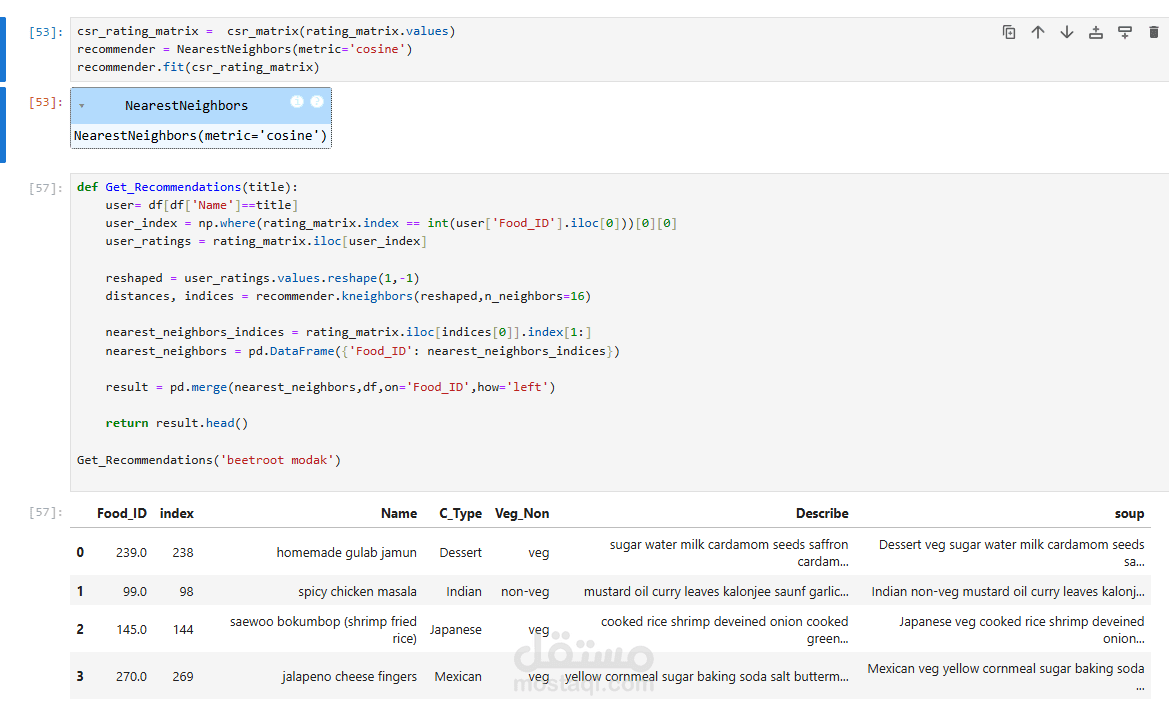Collapse the NearestNeighbors output via blue bar

3,124
